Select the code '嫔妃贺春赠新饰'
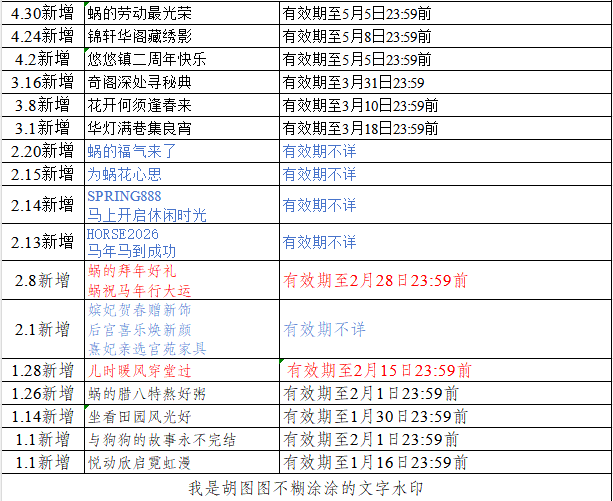 point(140,310)
